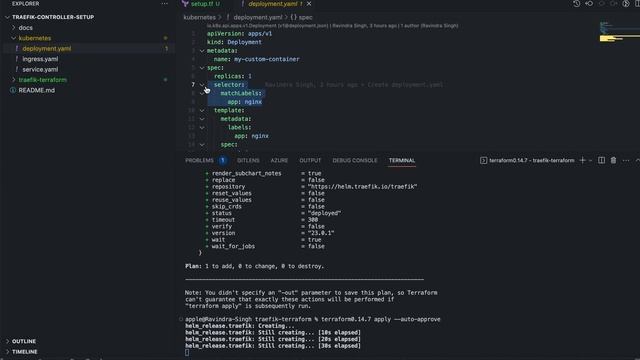The height and width of the screenshot is (360, 640).
Task: Fold the template block at line 10
Action: click(202, 110)
